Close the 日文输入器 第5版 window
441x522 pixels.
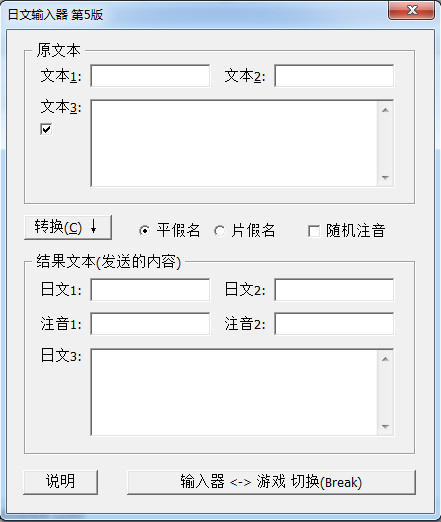click(412, 10)
